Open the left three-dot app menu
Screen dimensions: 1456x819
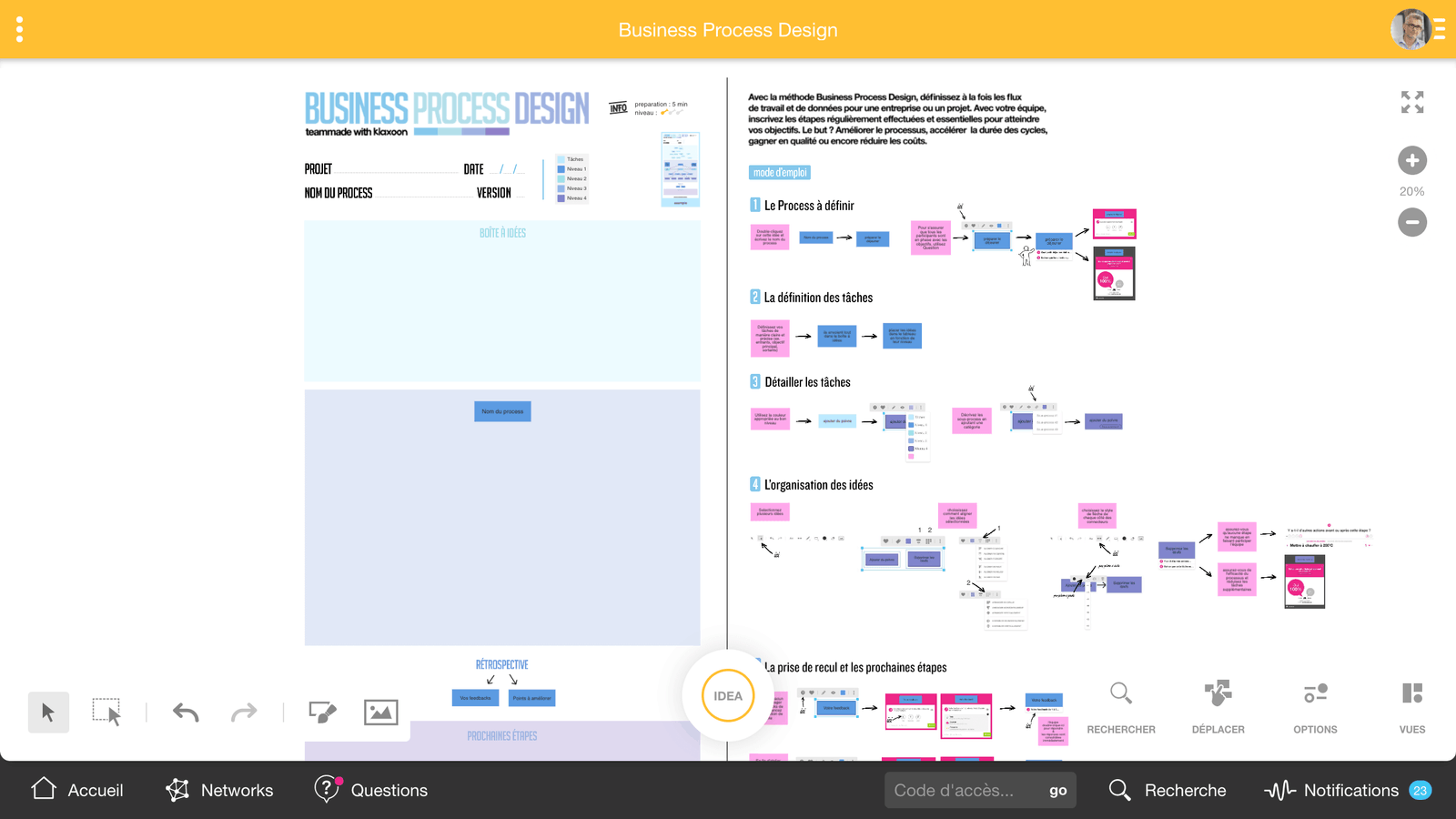19,28
